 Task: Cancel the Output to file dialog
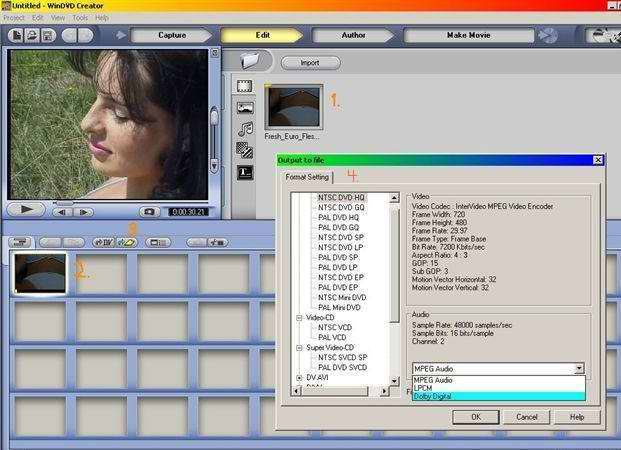coord(526,417)
